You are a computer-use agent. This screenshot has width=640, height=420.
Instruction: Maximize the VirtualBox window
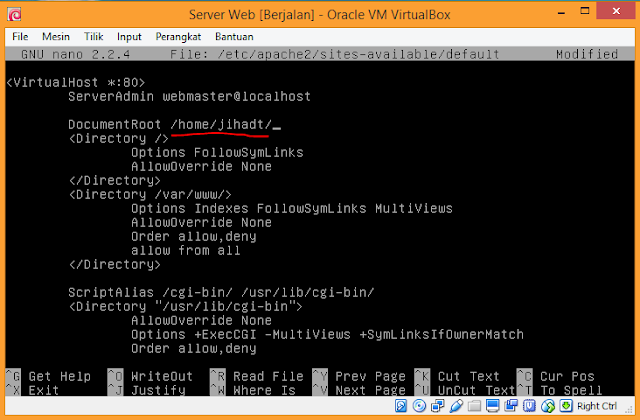[585, 11]
